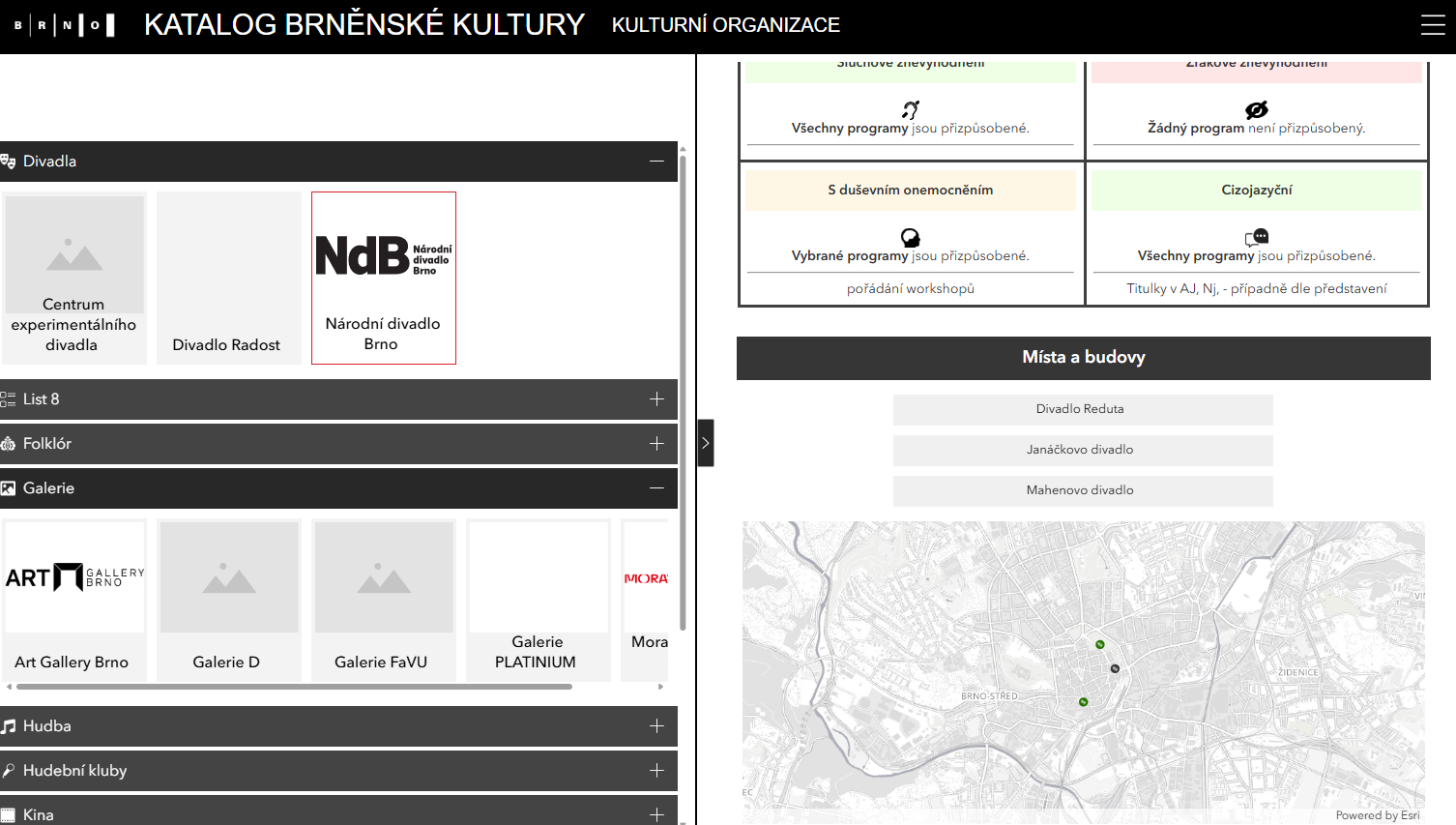Image resolution: width=1456 pixels, height=825 pixels.
Task: Click the picture icon next to Galerie
Action: coord(11,487)
